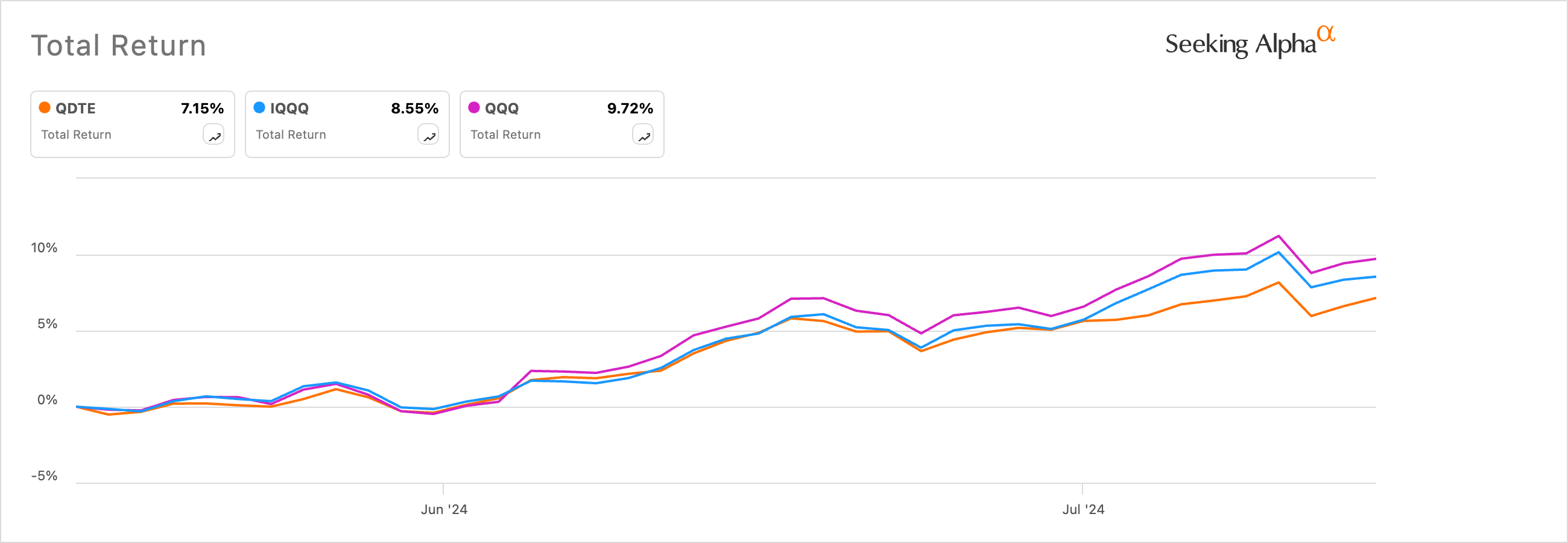The width and height of the screenshot is (1568, 543).
Task: Click the QDTE trend chart icon
Action: (213, 135)
